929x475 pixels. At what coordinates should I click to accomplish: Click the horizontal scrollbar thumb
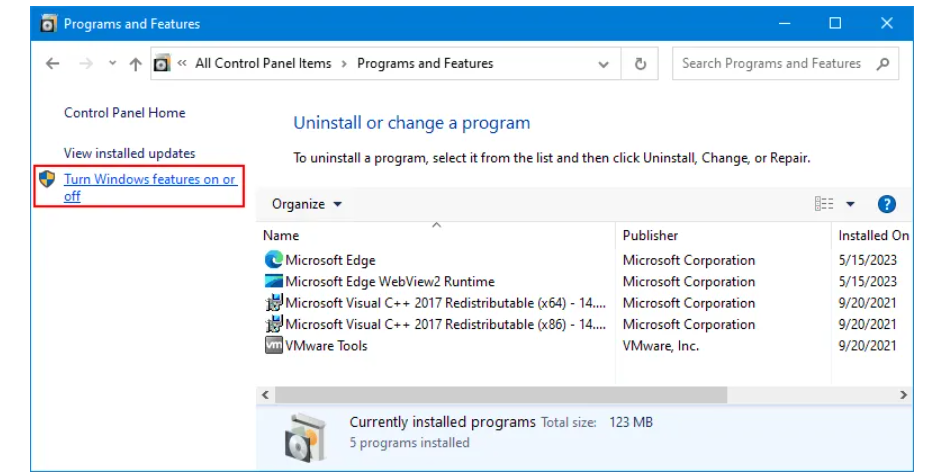click(x=501, y=394)
